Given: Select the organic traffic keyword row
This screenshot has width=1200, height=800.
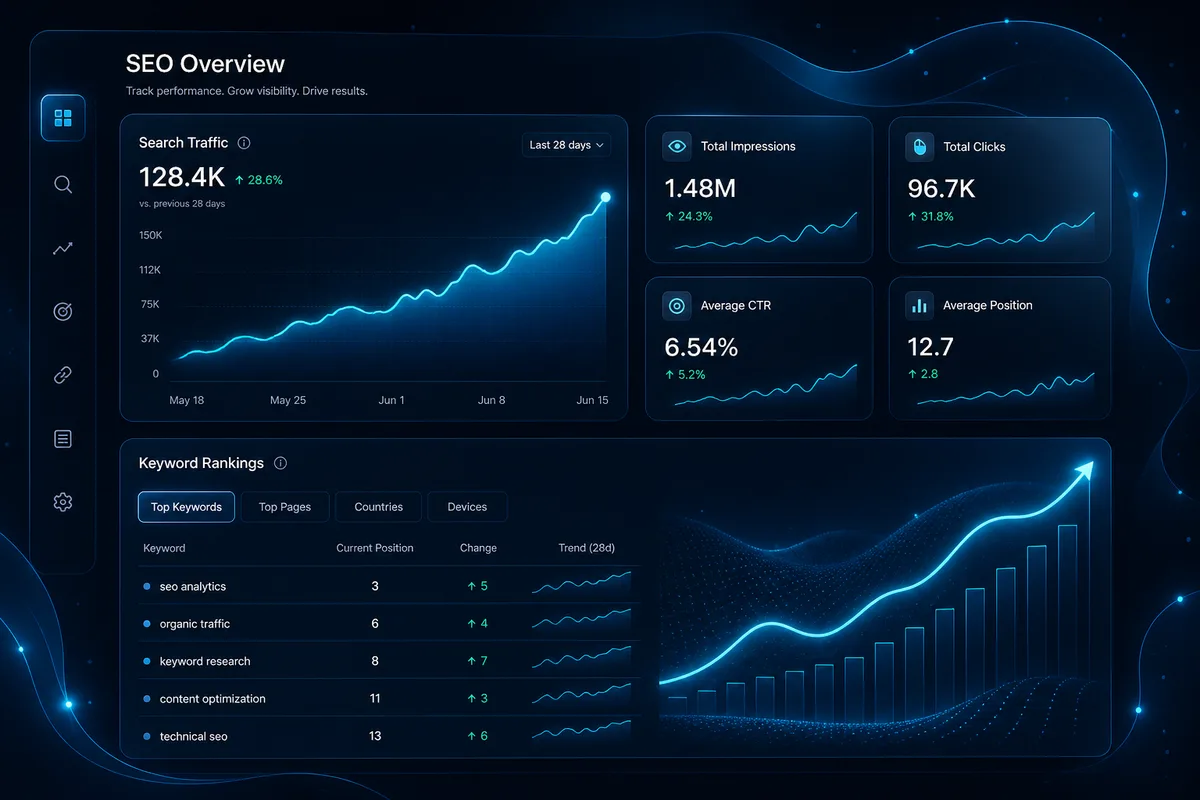Looking at the screenshot, I should [x=388, y=623].
